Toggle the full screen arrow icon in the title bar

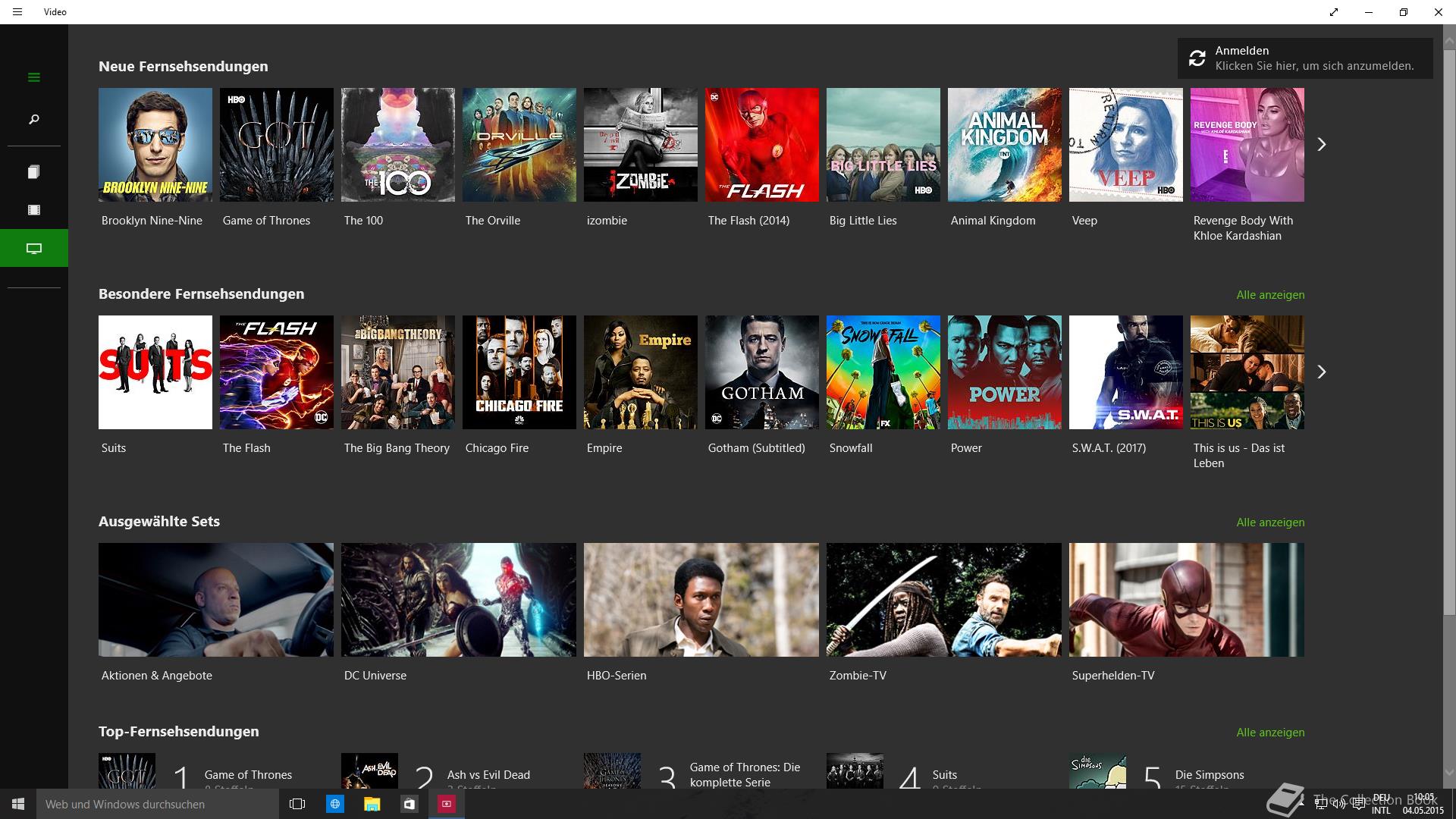(1334, 12)
